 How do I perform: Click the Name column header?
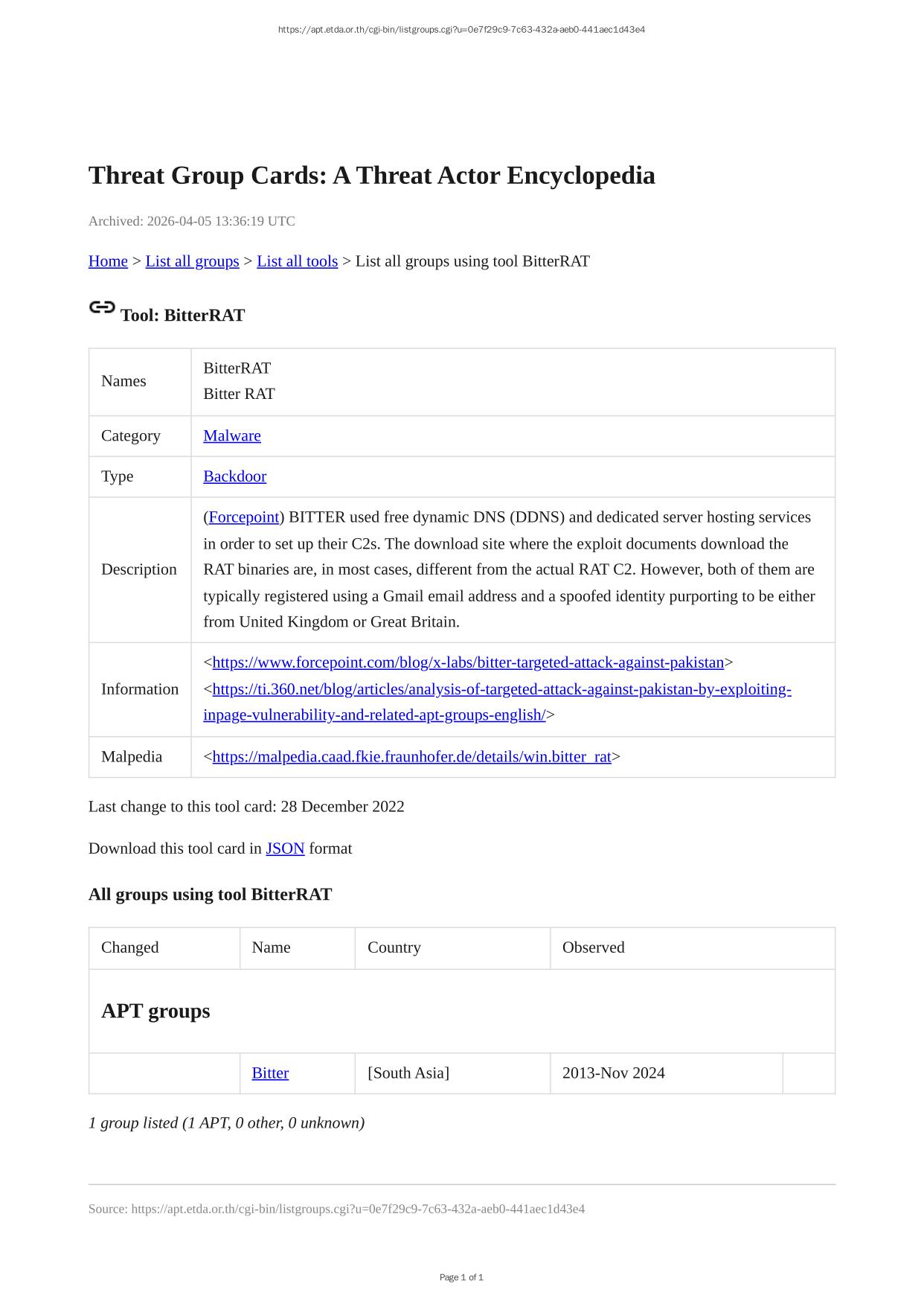coord(271,948)
